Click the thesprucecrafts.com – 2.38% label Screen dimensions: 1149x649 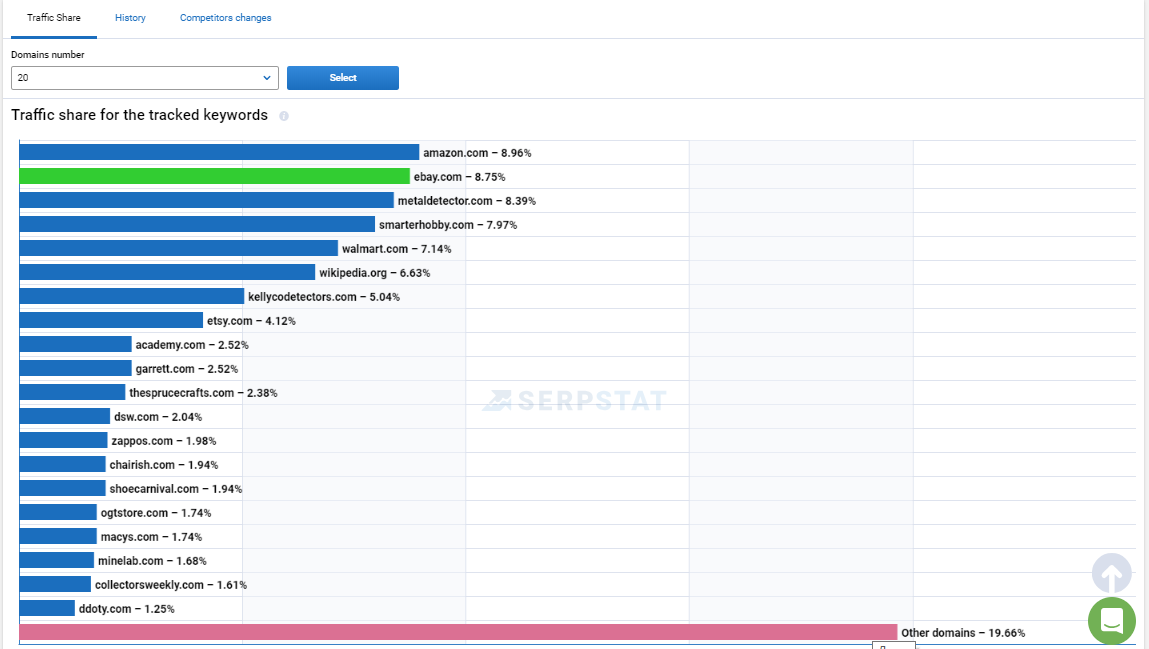click(x=203, y=393)
